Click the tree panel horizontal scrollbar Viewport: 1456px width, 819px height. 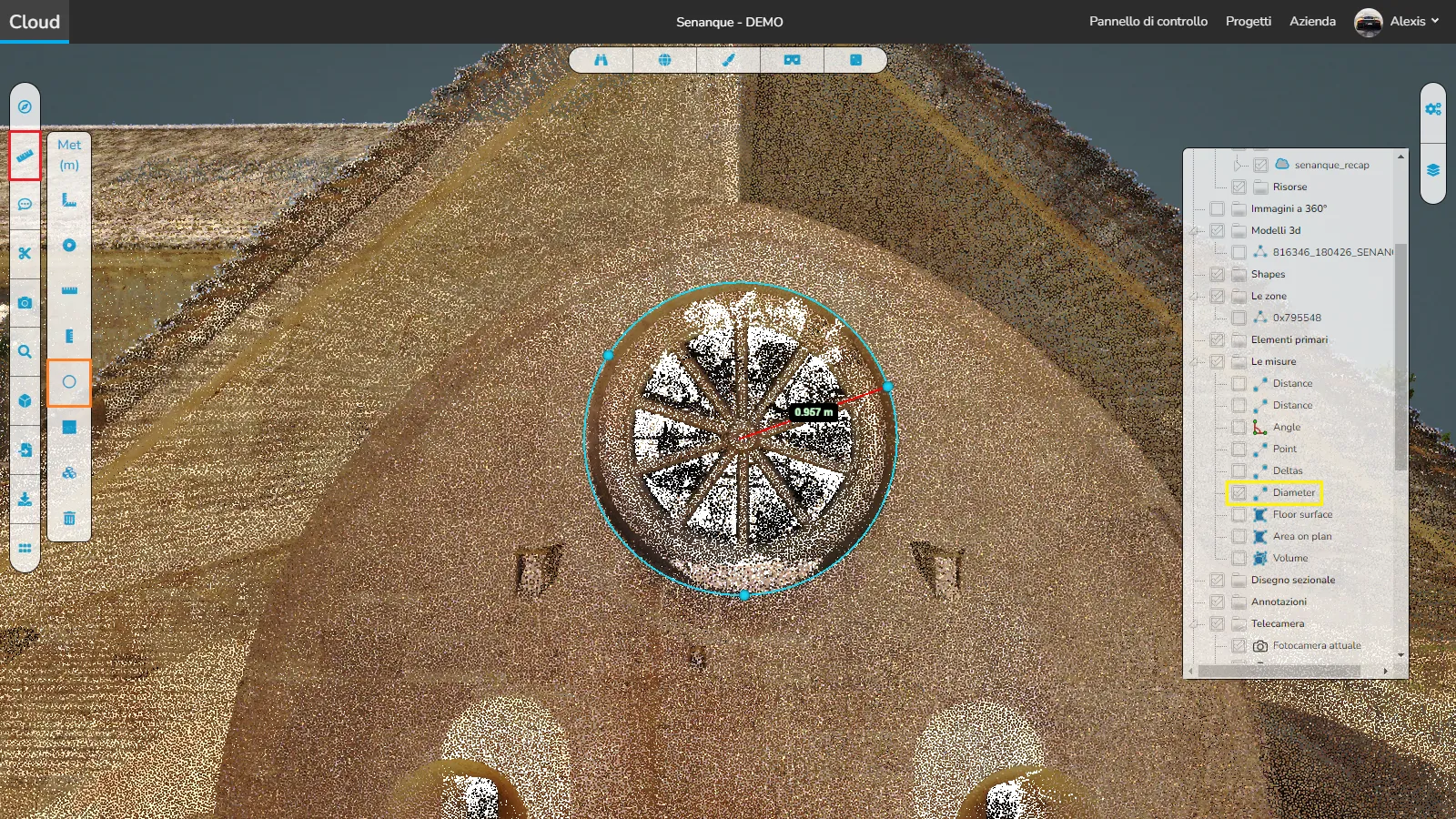point(1279,671)
